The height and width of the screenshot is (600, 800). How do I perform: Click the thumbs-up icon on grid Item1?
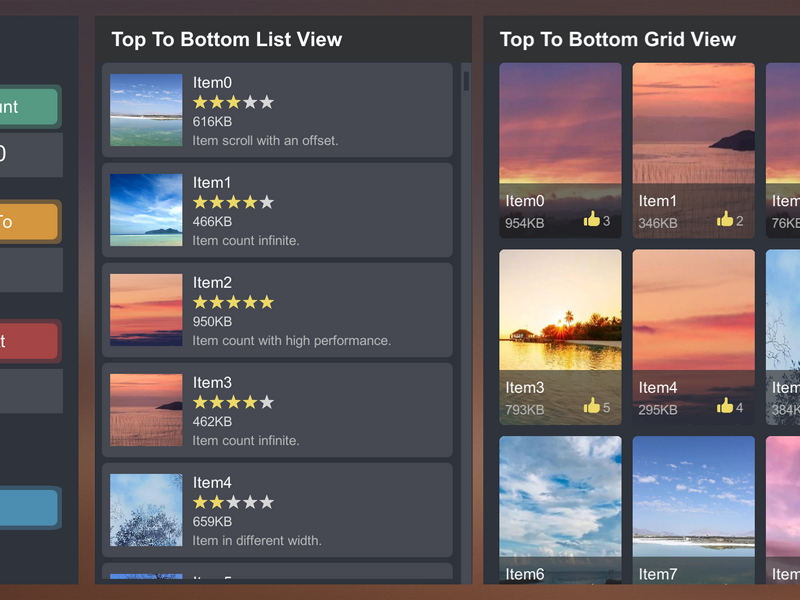[x=724, y=219]
